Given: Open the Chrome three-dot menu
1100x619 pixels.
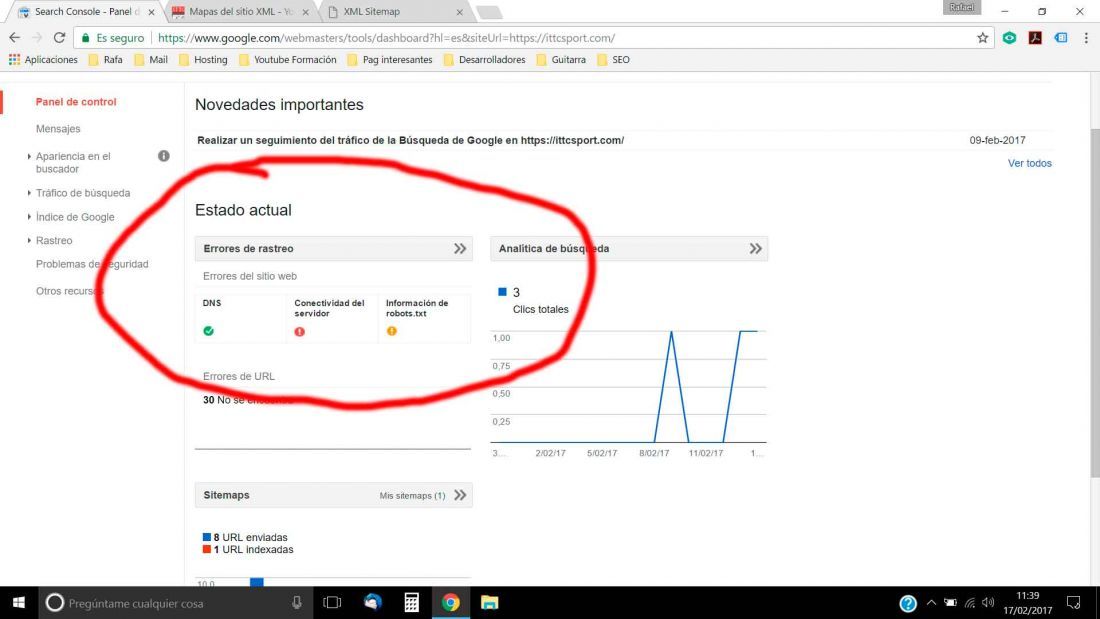Looking at the screenshot, I should [x=1086, y=38].
